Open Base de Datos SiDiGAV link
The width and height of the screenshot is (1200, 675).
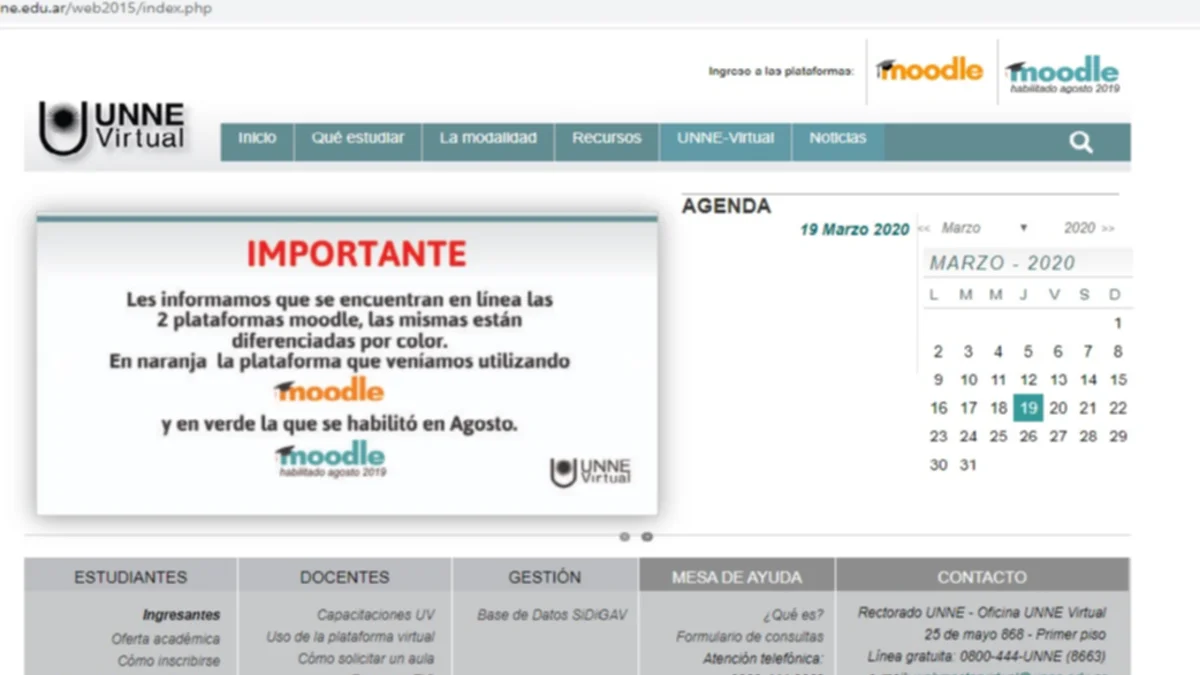[x=552, y=615]
